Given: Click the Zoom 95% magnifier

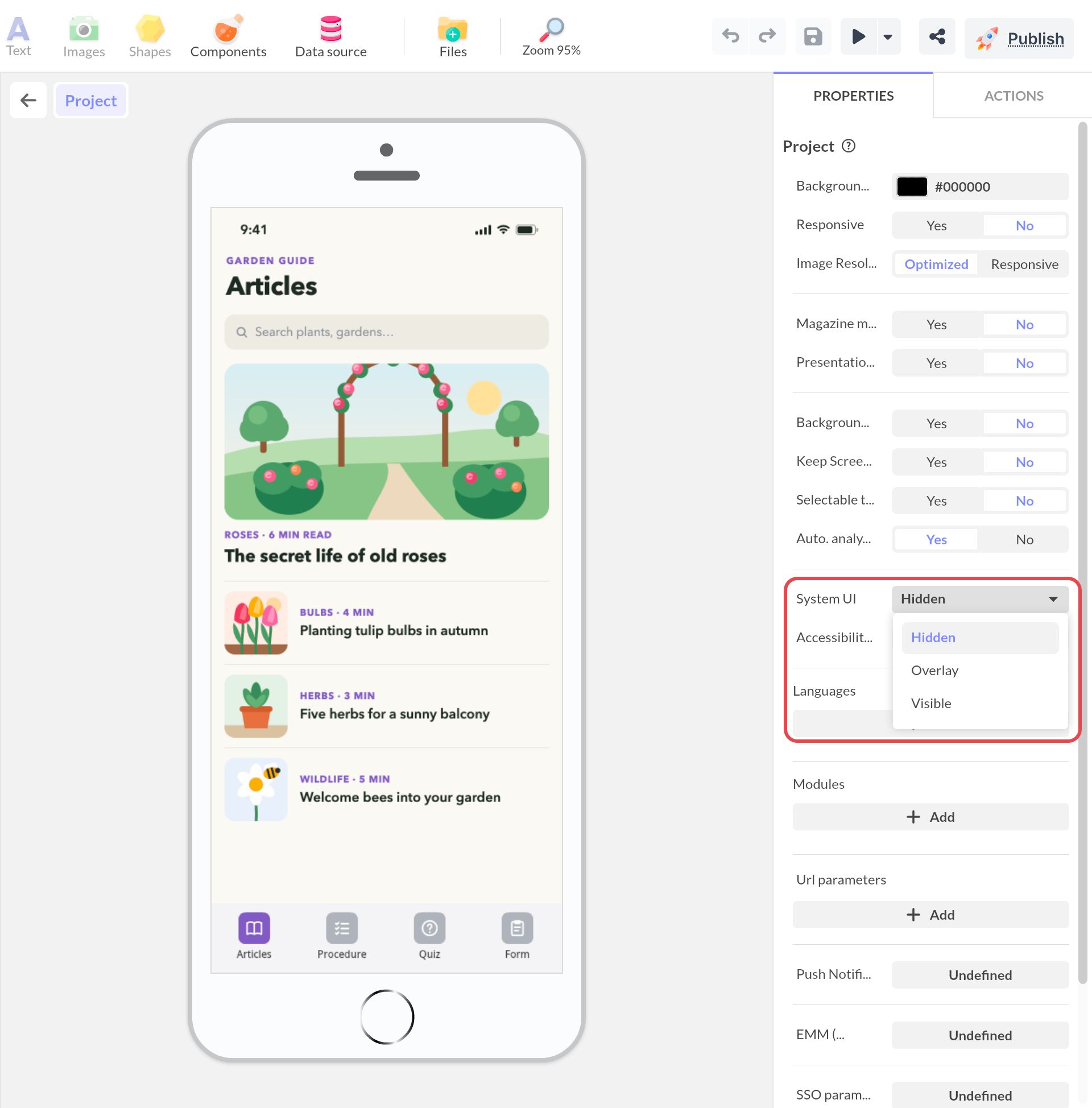Looking at the screenshot, I should click(551, 37).
